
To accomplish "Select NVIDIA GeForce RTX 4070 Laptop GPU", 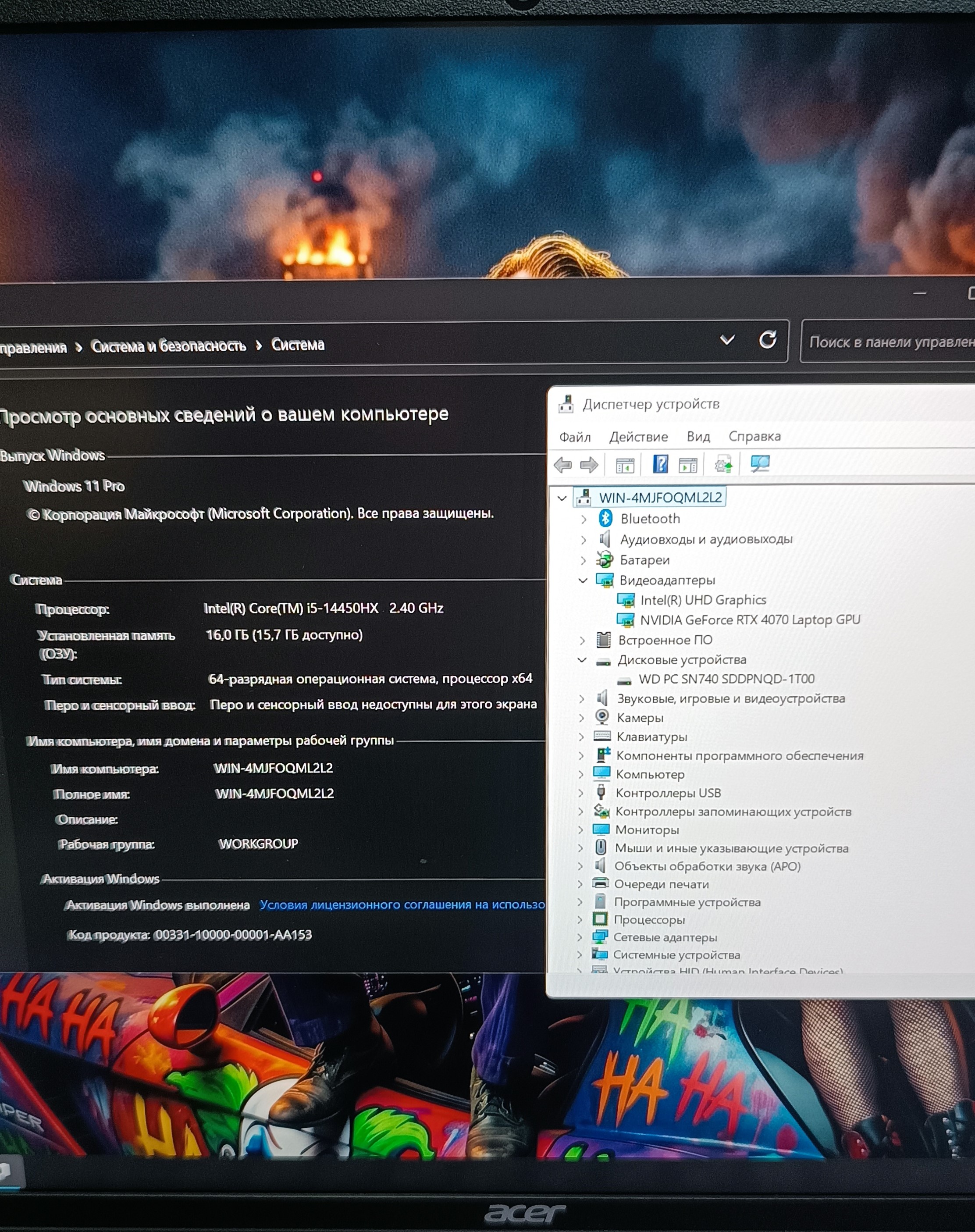I will pos(750,620).
